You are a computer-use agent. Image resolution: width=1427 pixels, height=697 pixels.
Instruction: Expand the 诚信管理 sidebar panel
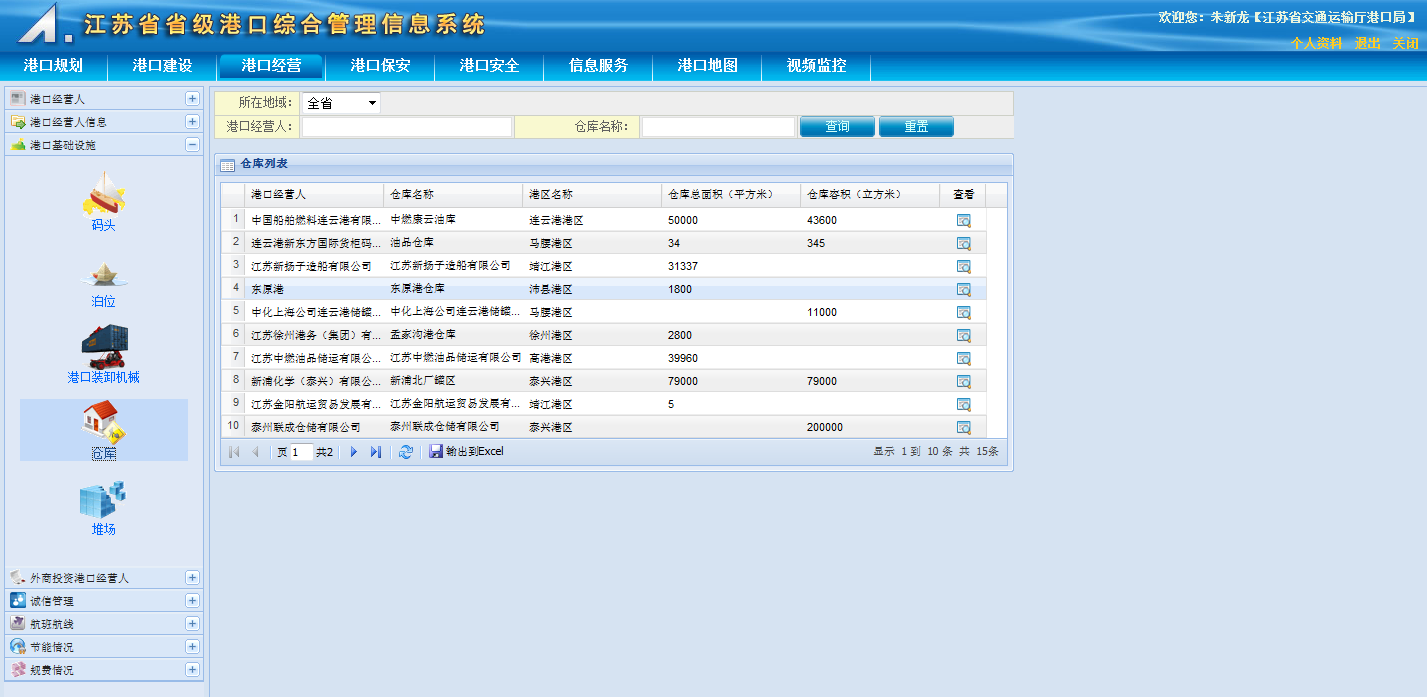pos(192,601)
